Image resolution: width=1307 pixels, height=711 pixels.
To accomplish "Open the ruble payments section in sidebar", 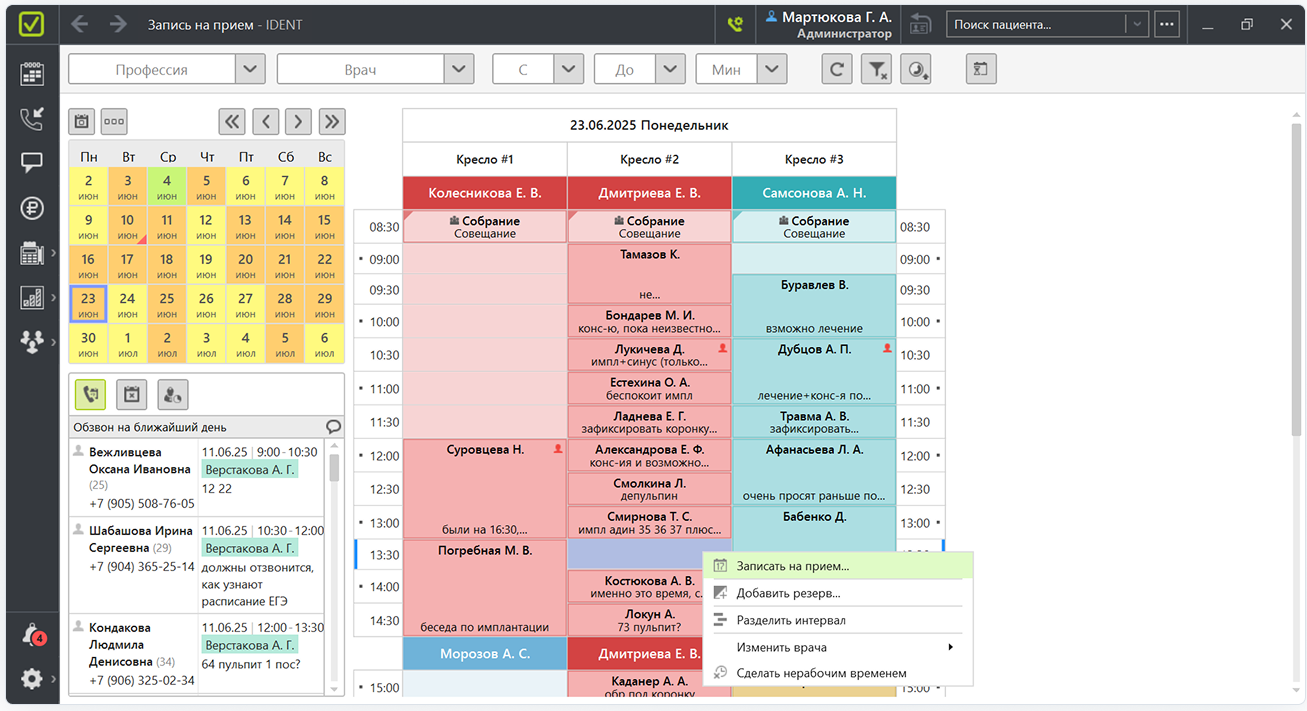I will [32, 208].
